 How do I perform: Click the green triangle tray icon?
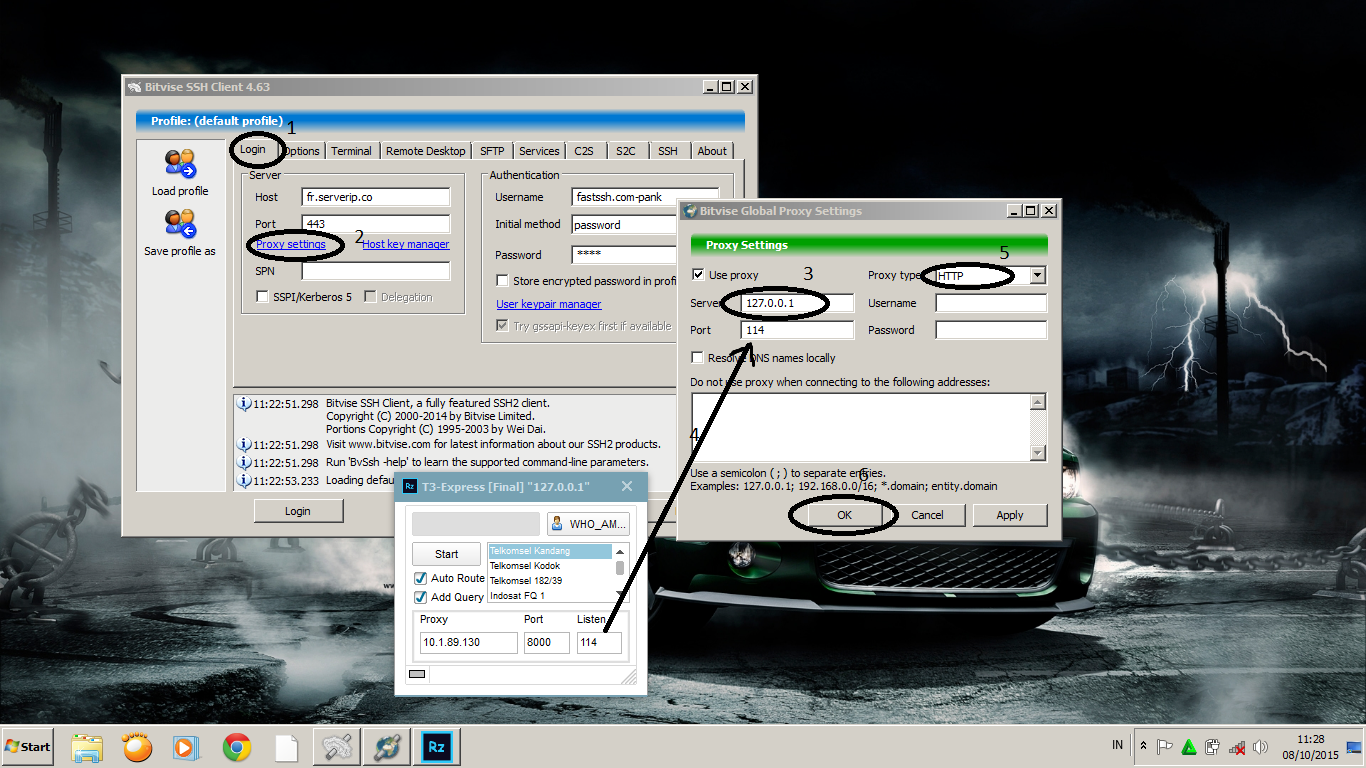1189,746
